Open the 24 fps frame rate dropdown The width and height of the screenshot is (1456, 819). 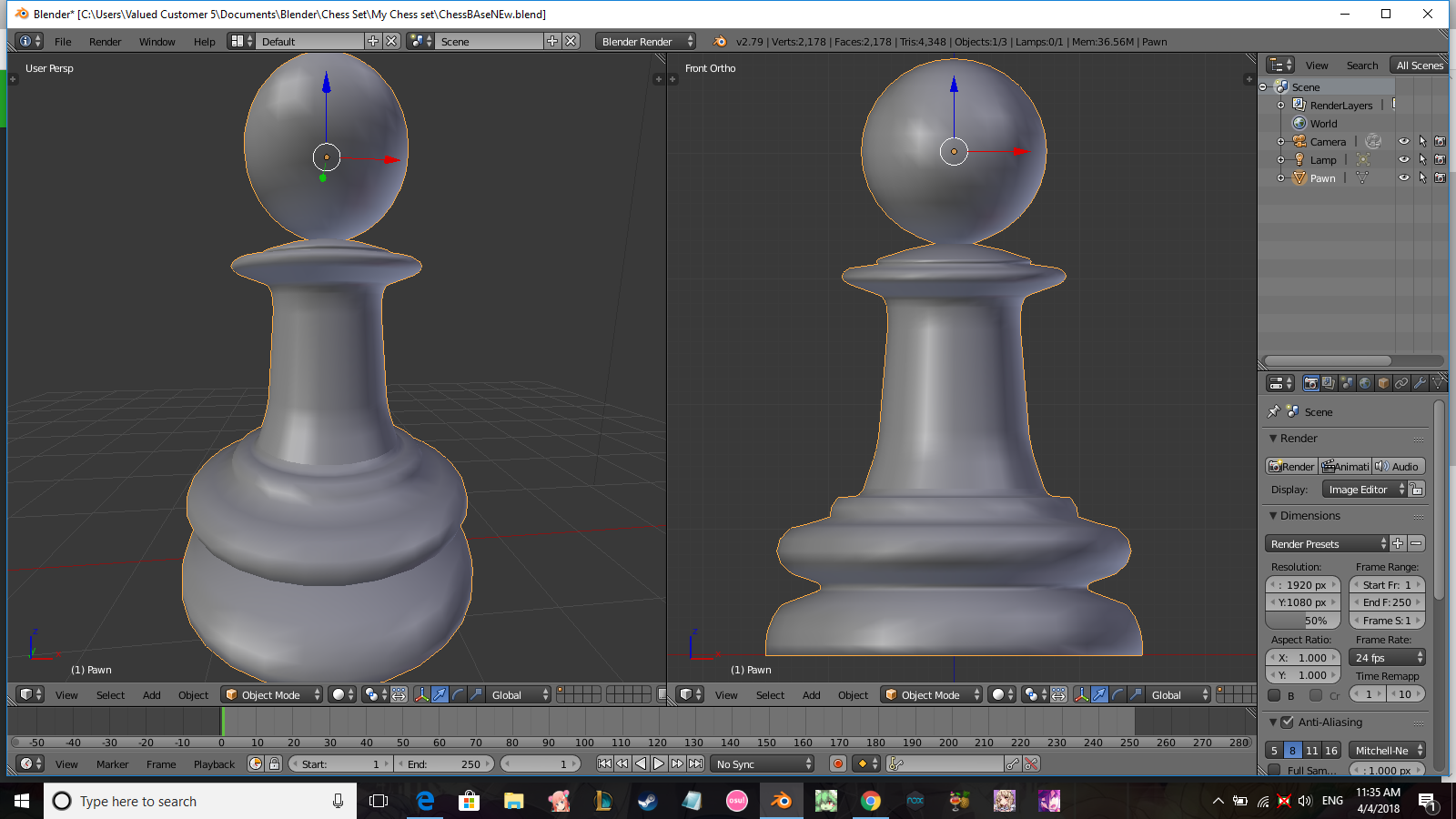pos(1387,657)
